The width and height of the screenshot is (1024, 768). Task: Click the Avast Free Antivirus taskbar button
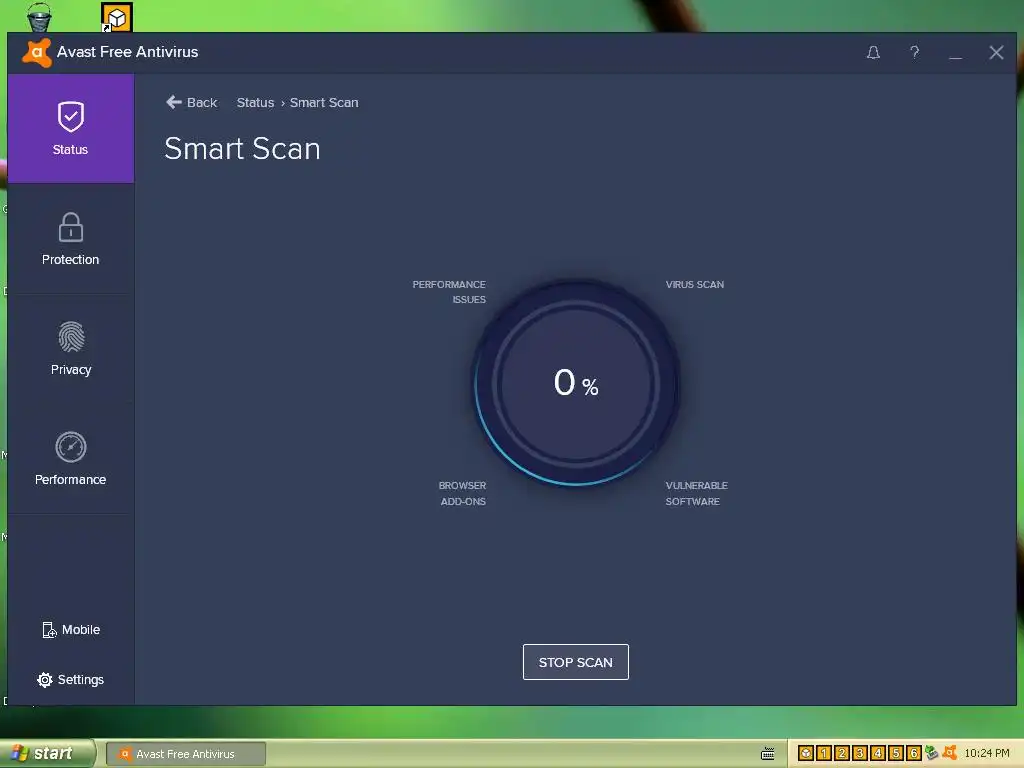point(185,754)
